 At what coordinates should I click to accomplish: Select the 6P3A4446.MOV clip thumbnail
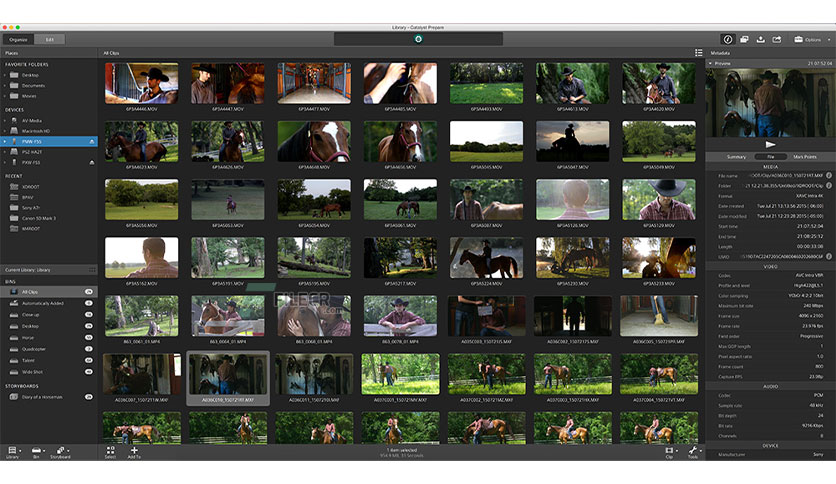tap(142, 83)
